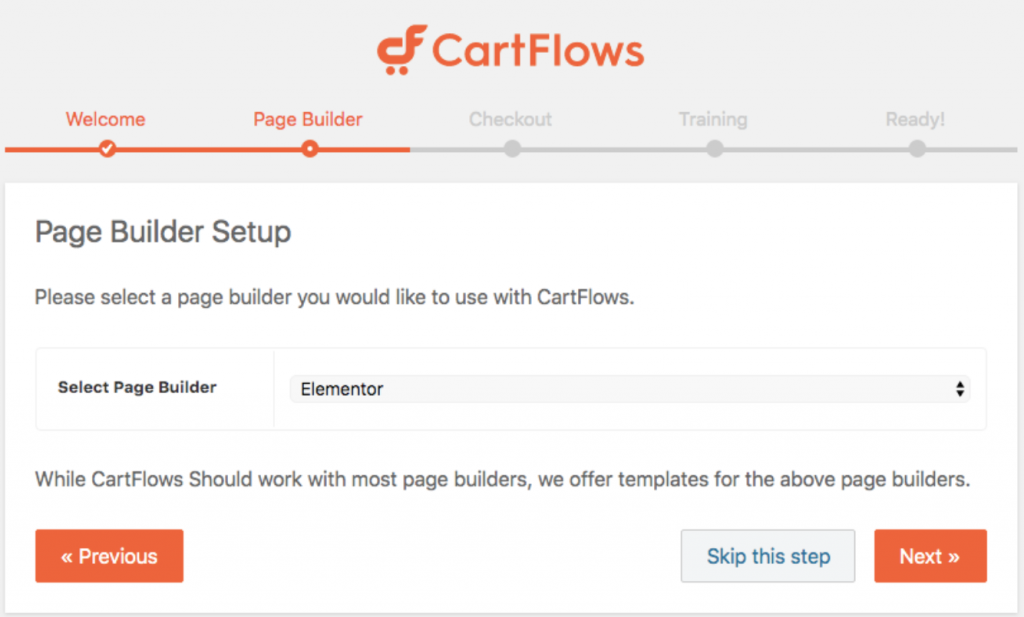Click the Page Builder Setup heading
The width and height of the screenshot is (1024, 617).
click(163, 232)
